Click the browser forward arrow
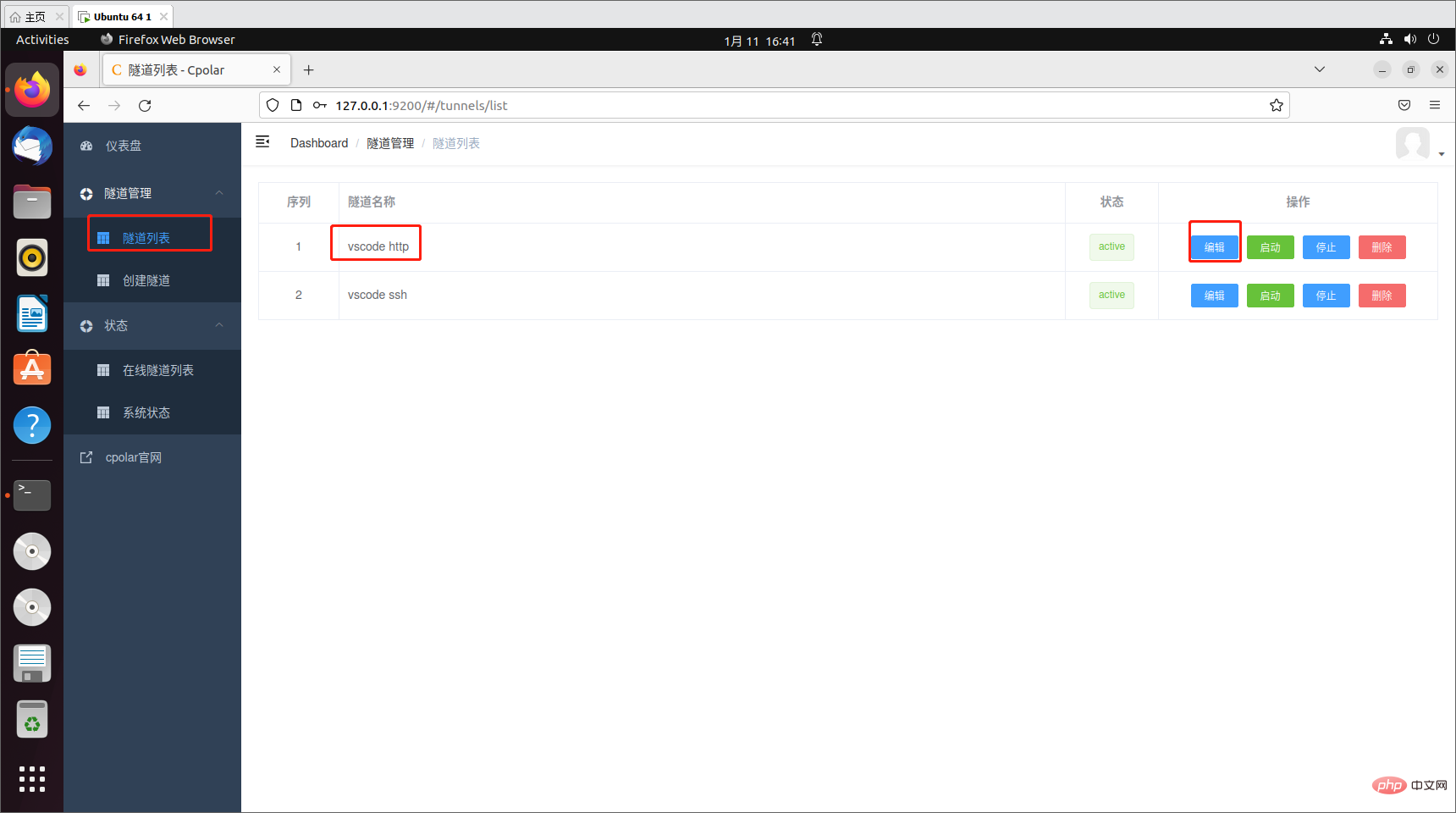 [114, 105]
